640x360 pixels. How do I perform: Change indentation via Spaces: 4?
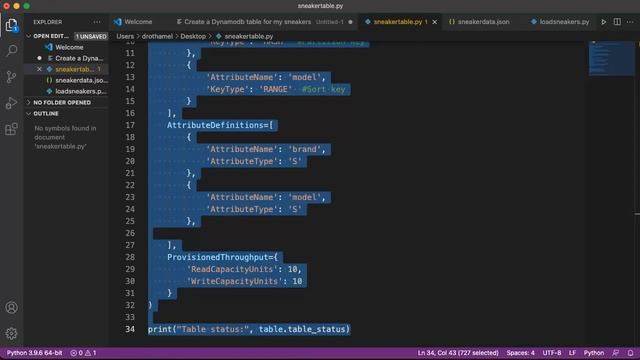point(520,353)
